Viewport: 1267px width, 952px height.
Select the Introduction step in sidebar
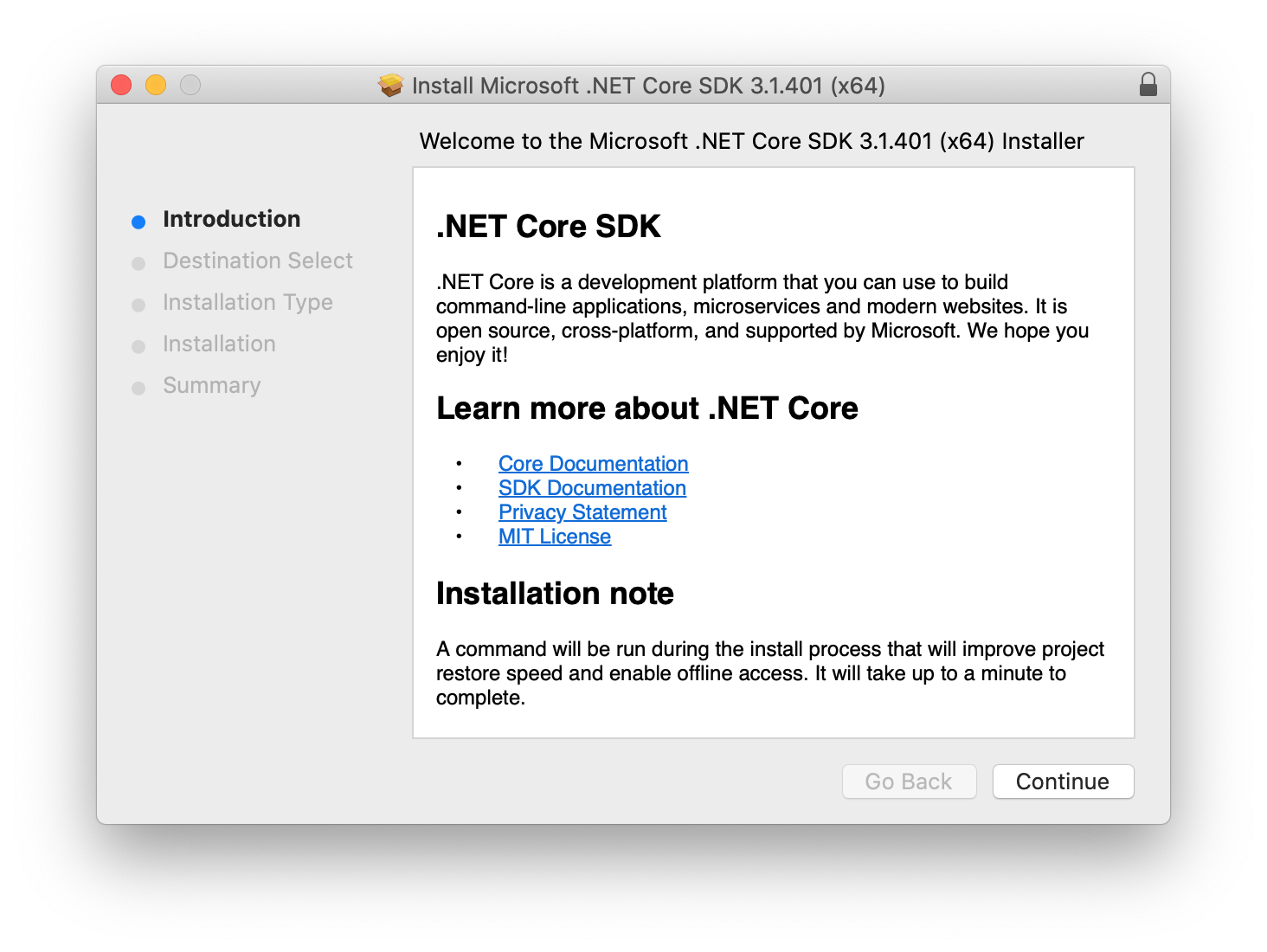point(231,219)
